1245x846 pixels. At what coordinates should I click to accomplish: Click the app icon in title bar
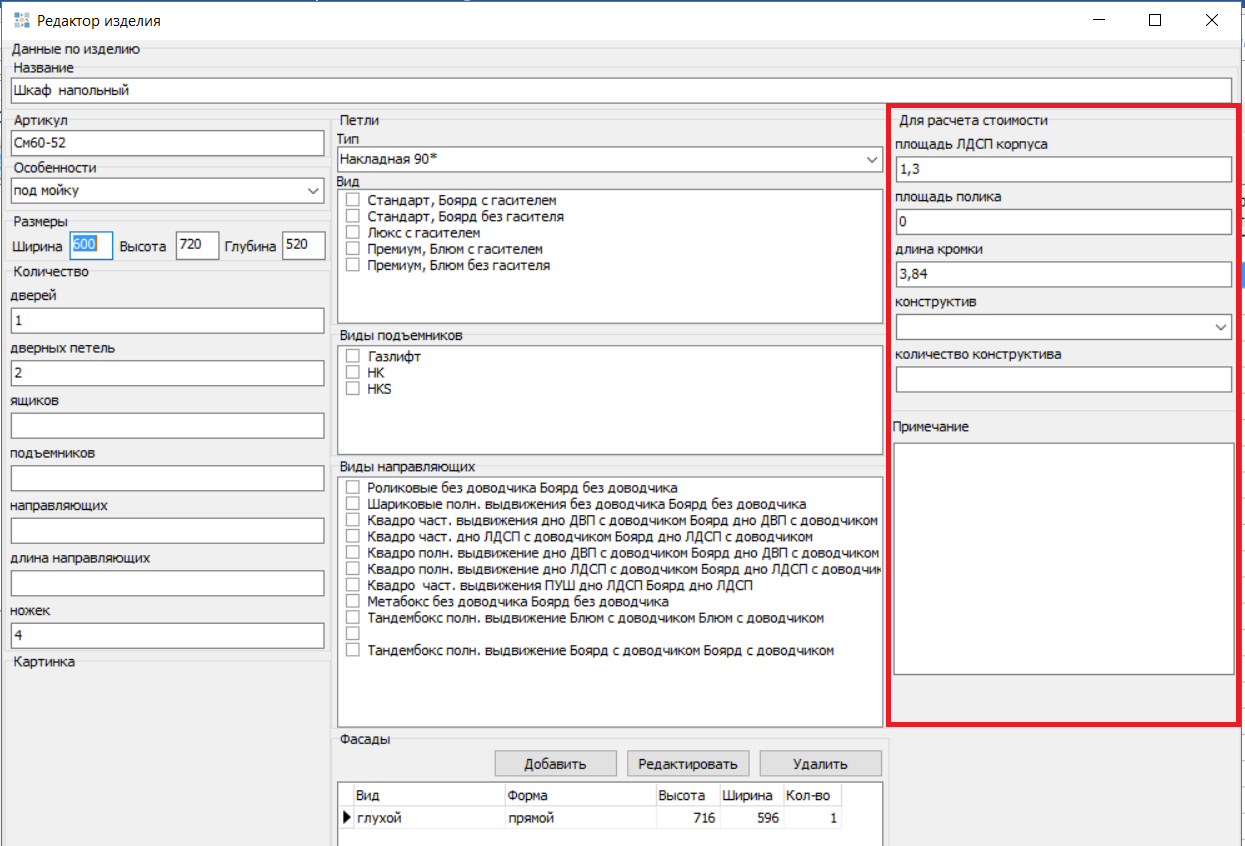21,20
